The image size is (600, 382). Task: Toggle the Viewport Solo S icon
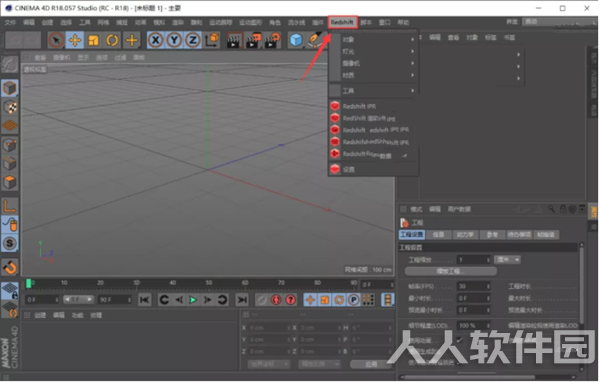coord(10,243)
